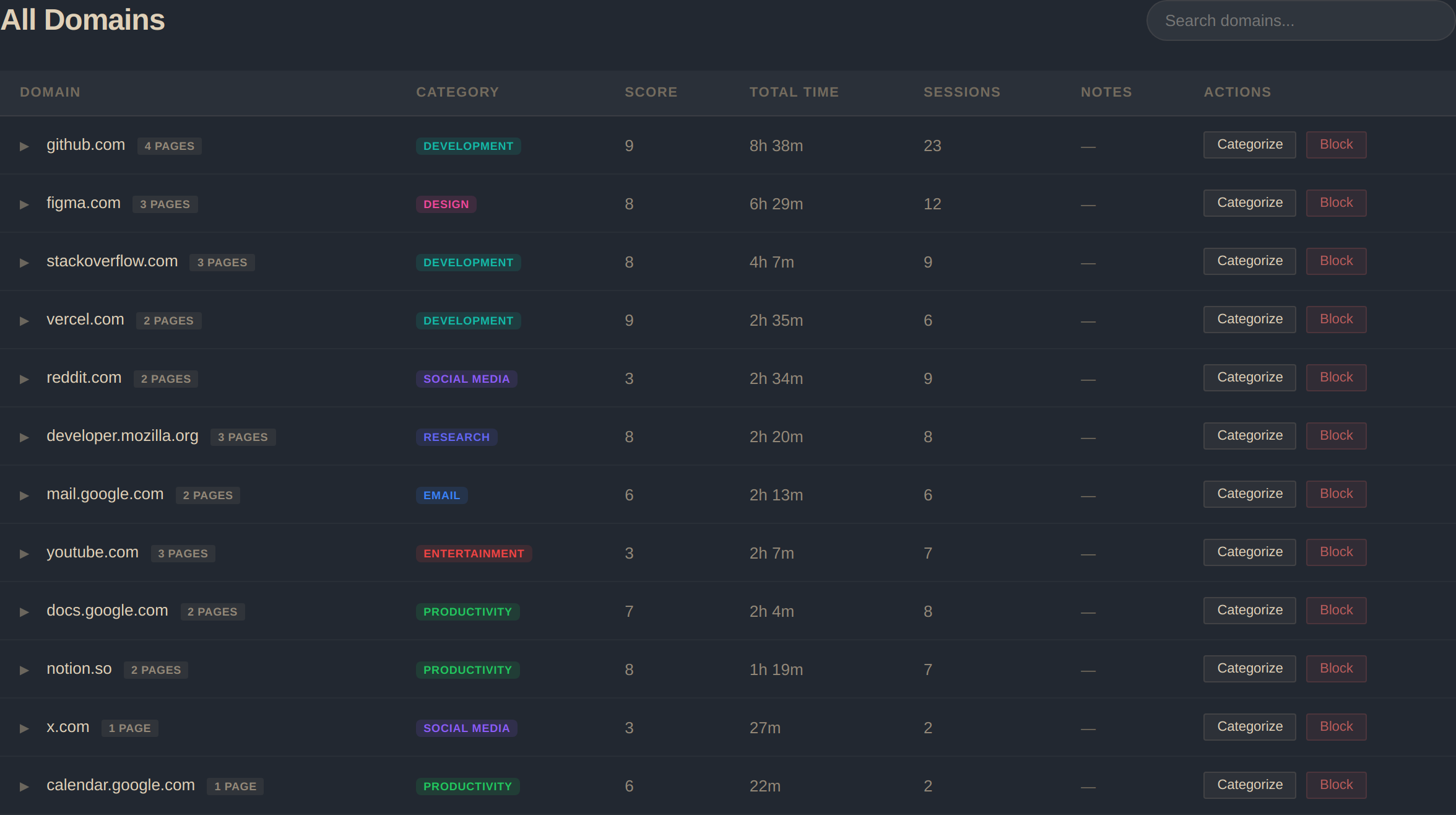Categorize developer.mozilla.org
The width and height of the screenshot is (1456, 815).
(x=1249, y=435)
